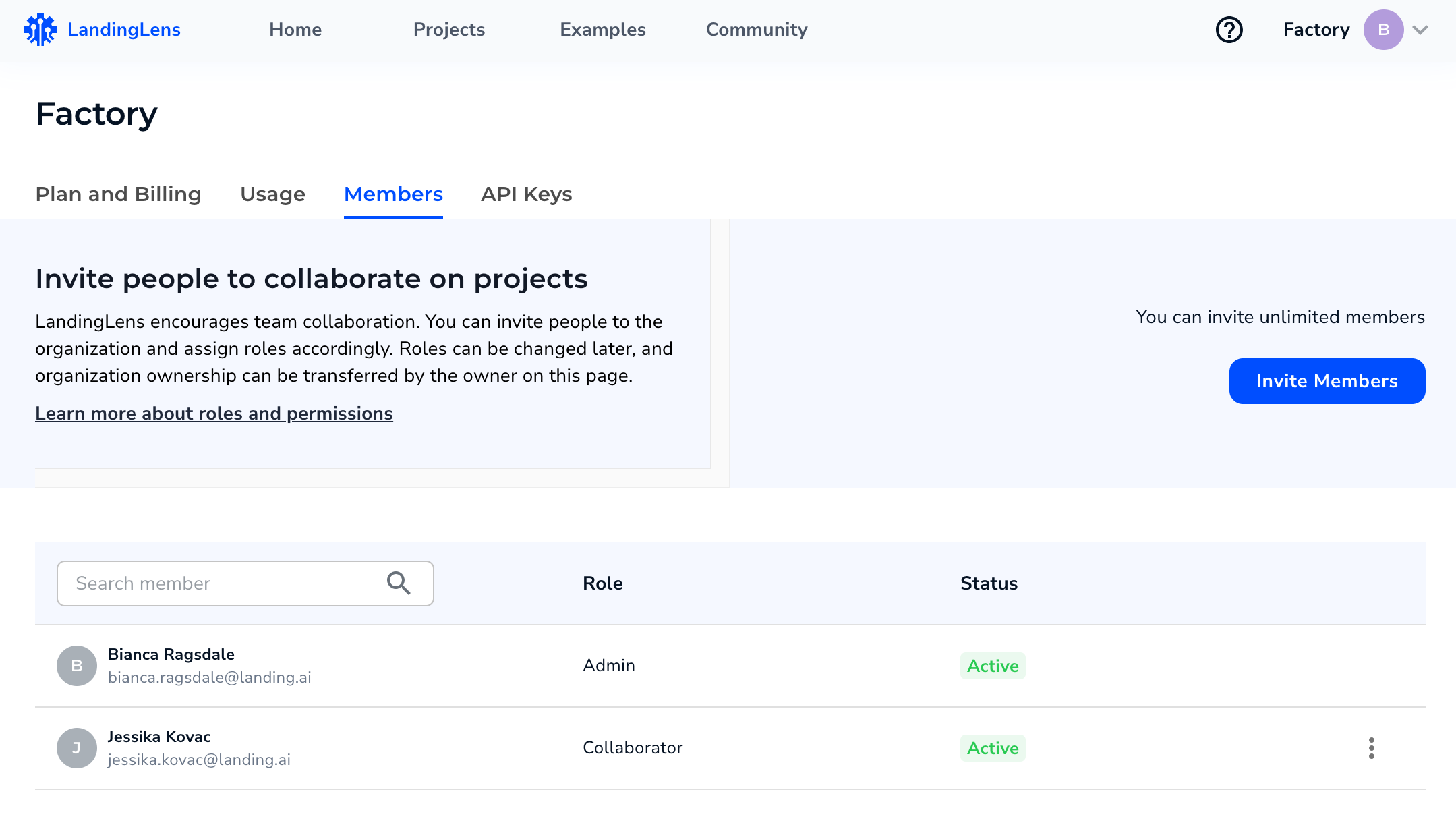Screen dimensions: 1456x827
Task: Go to Home in navigation bar
Action: coord(295,30)
